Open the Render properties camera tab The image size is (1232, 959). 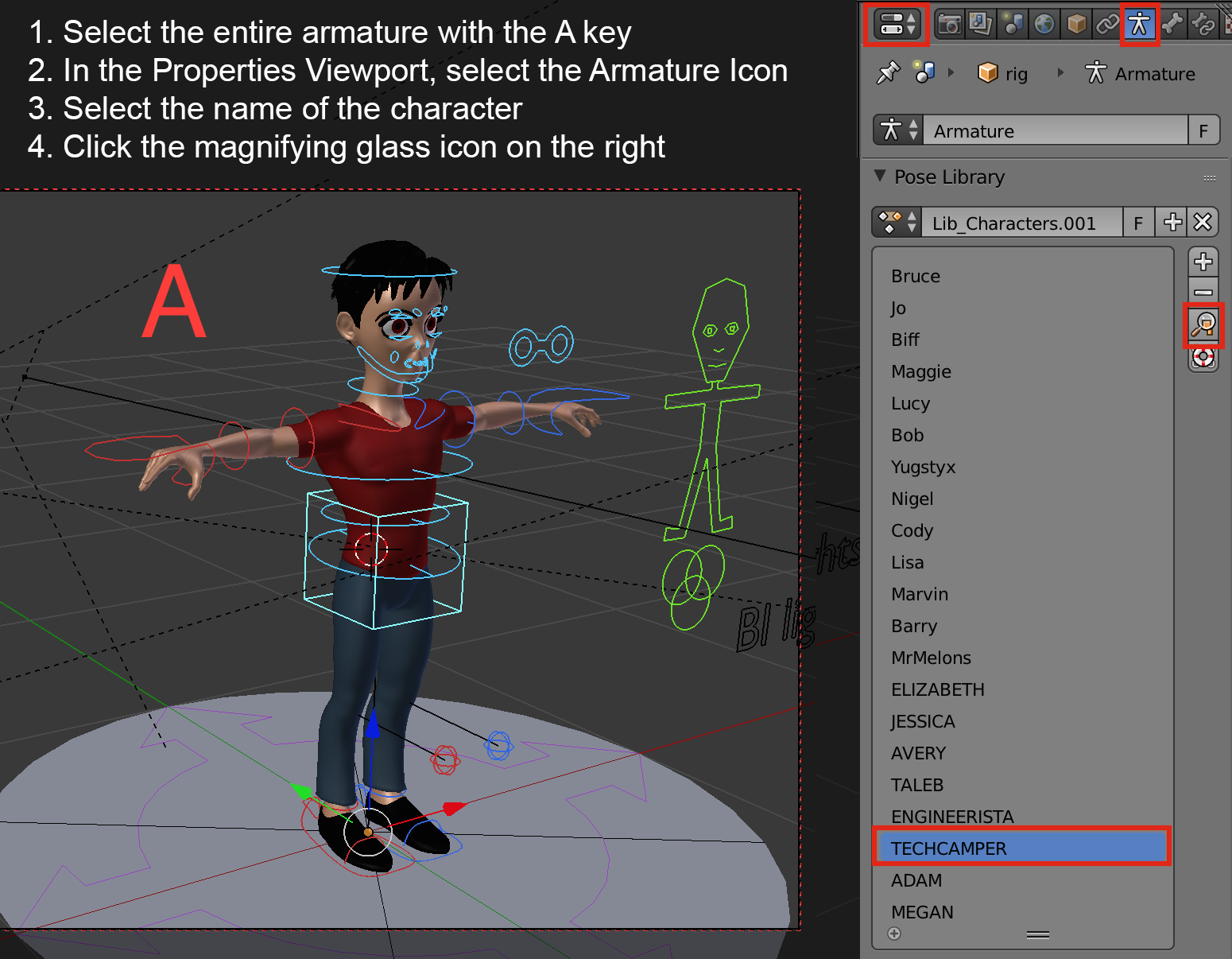click(x=949, y=24)
